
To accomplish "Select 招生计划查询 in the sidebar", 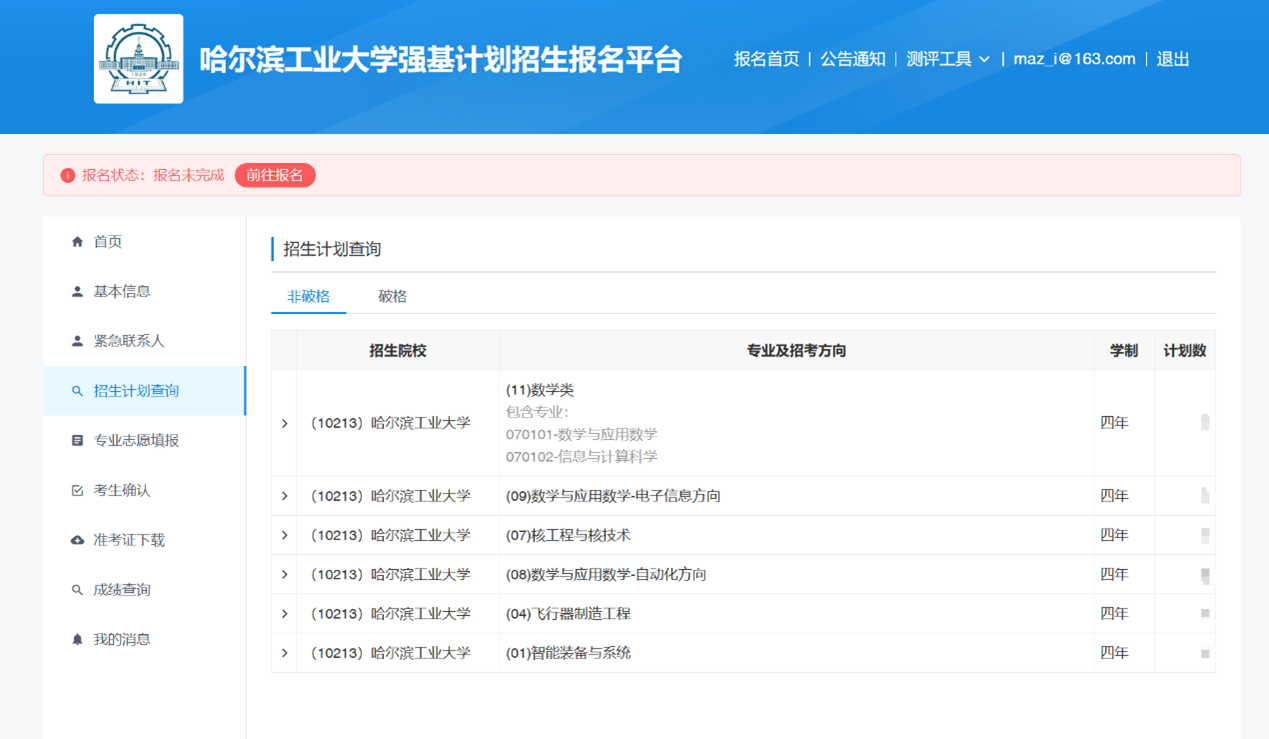I will pyautogui.click(x=144, y=391).
